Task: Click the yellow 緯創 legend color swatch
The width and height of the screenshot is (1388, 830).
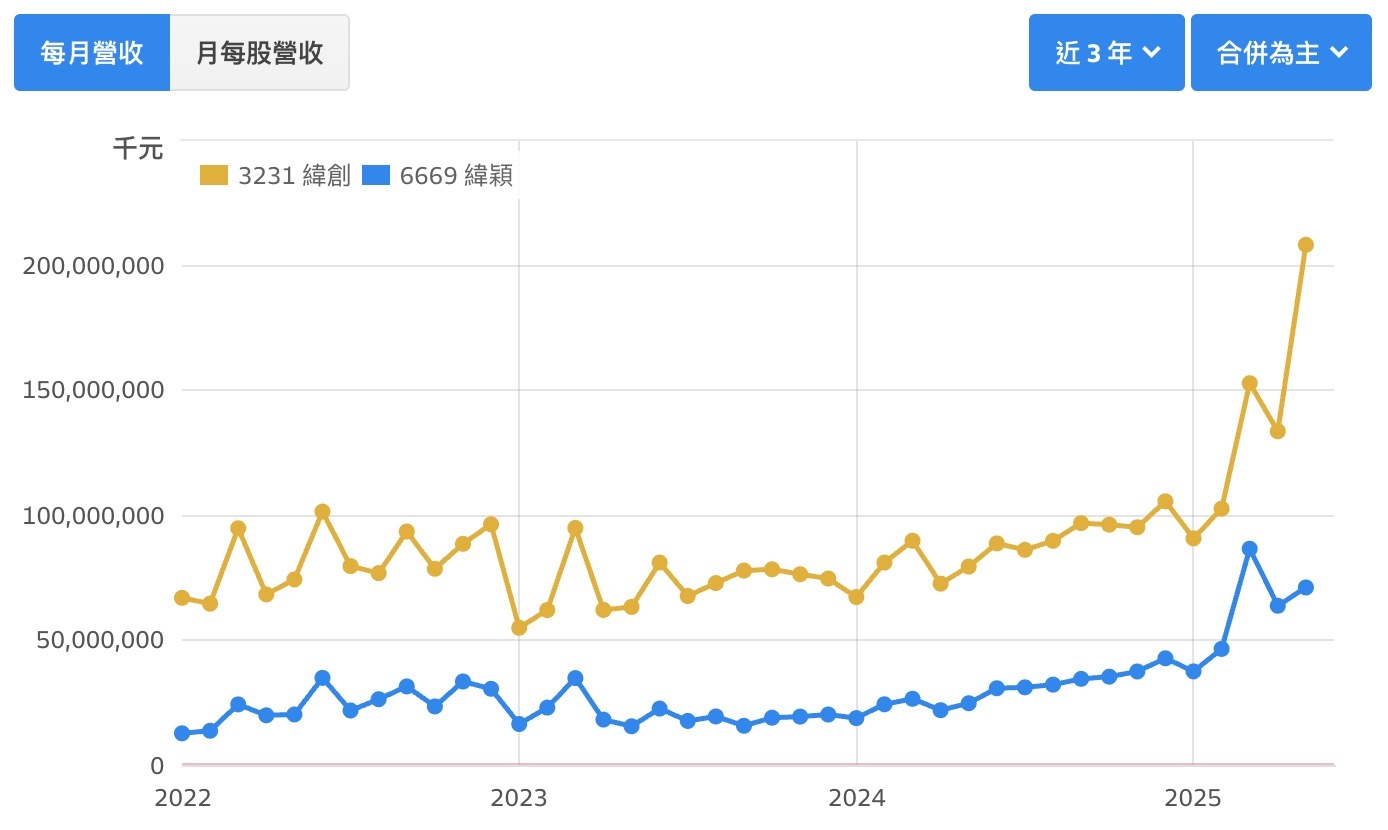Action: pos(214,176)
